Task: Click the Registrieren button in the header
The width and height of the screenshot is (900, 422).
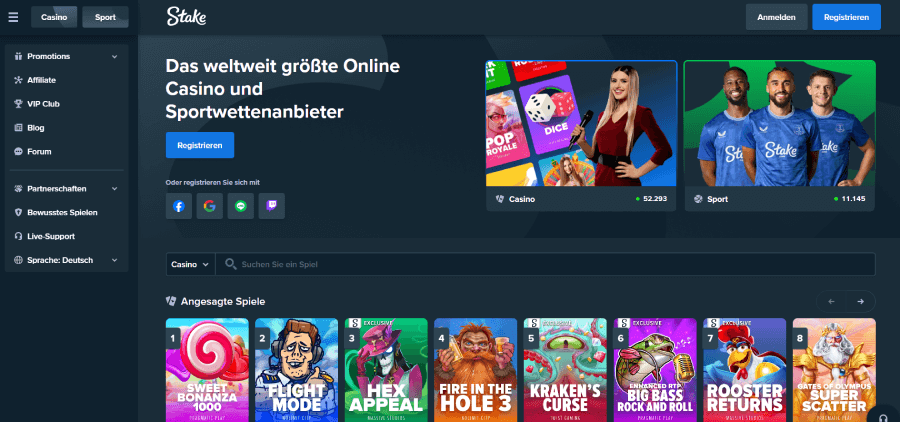Action: coord(847,17)
